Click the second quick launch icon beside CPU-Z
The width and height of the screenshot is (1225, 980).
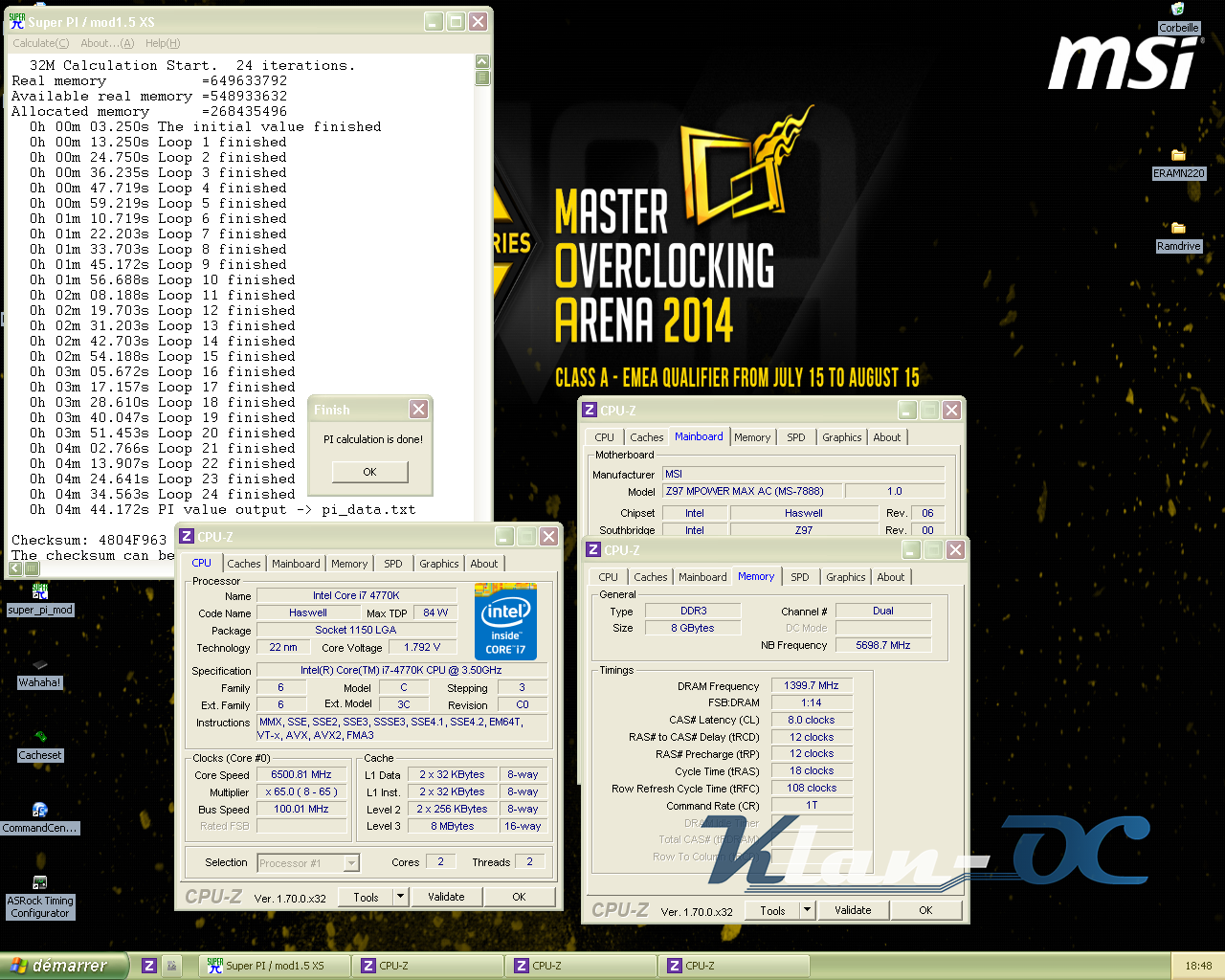171,966
